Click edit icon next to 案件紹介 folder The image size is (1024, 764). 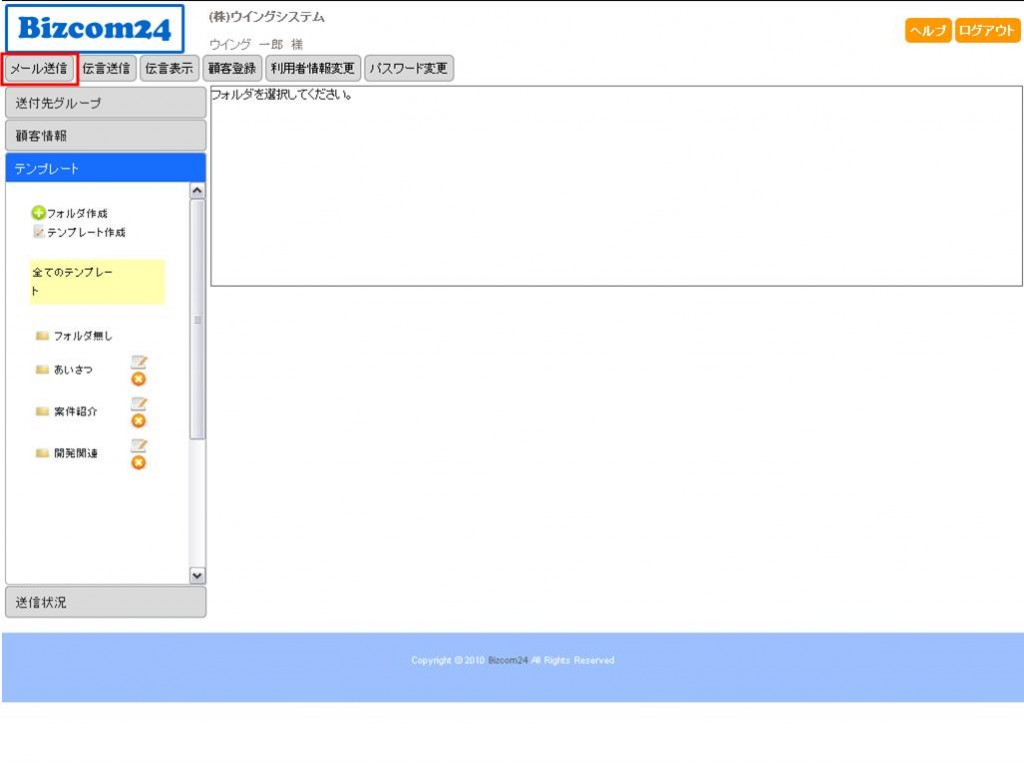(139, 404)
